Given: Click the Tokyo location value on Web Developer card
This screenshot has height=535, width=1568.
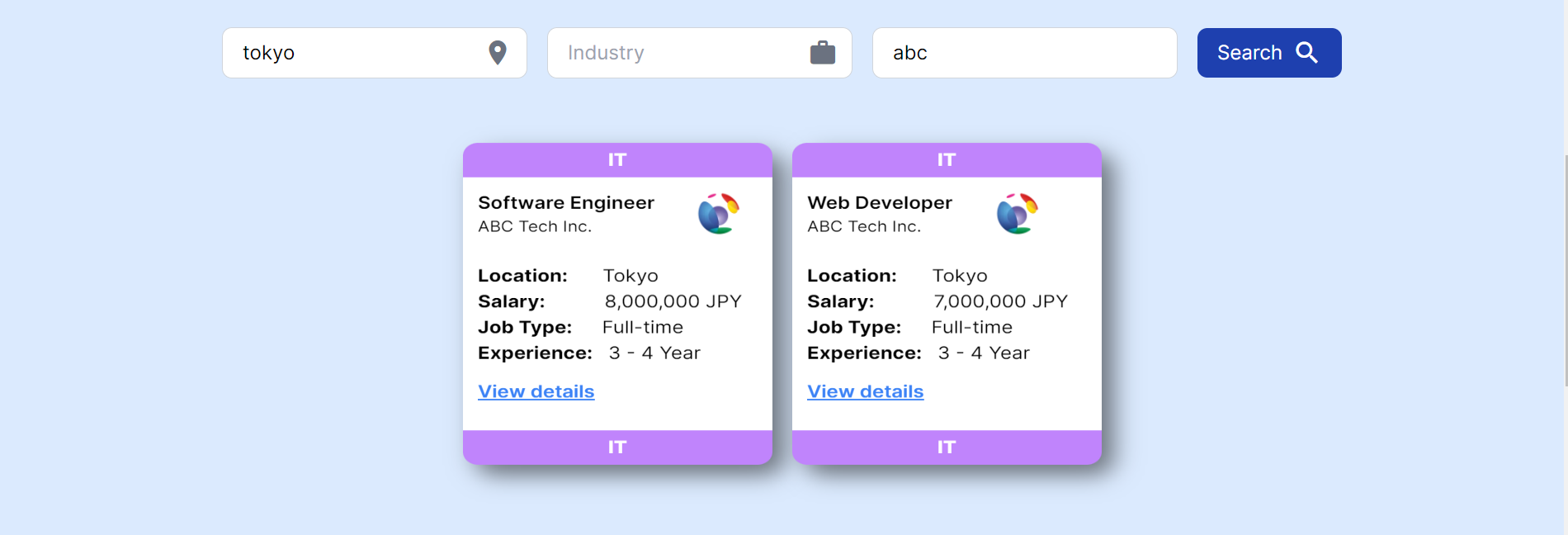Looking at the screenshot, I should coord(960,275).
